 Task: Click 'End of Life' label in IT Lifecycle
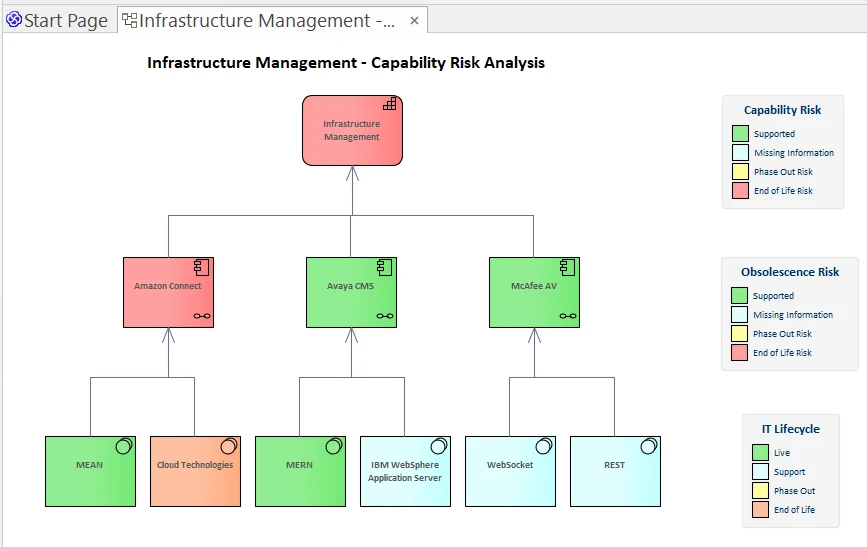795,509
